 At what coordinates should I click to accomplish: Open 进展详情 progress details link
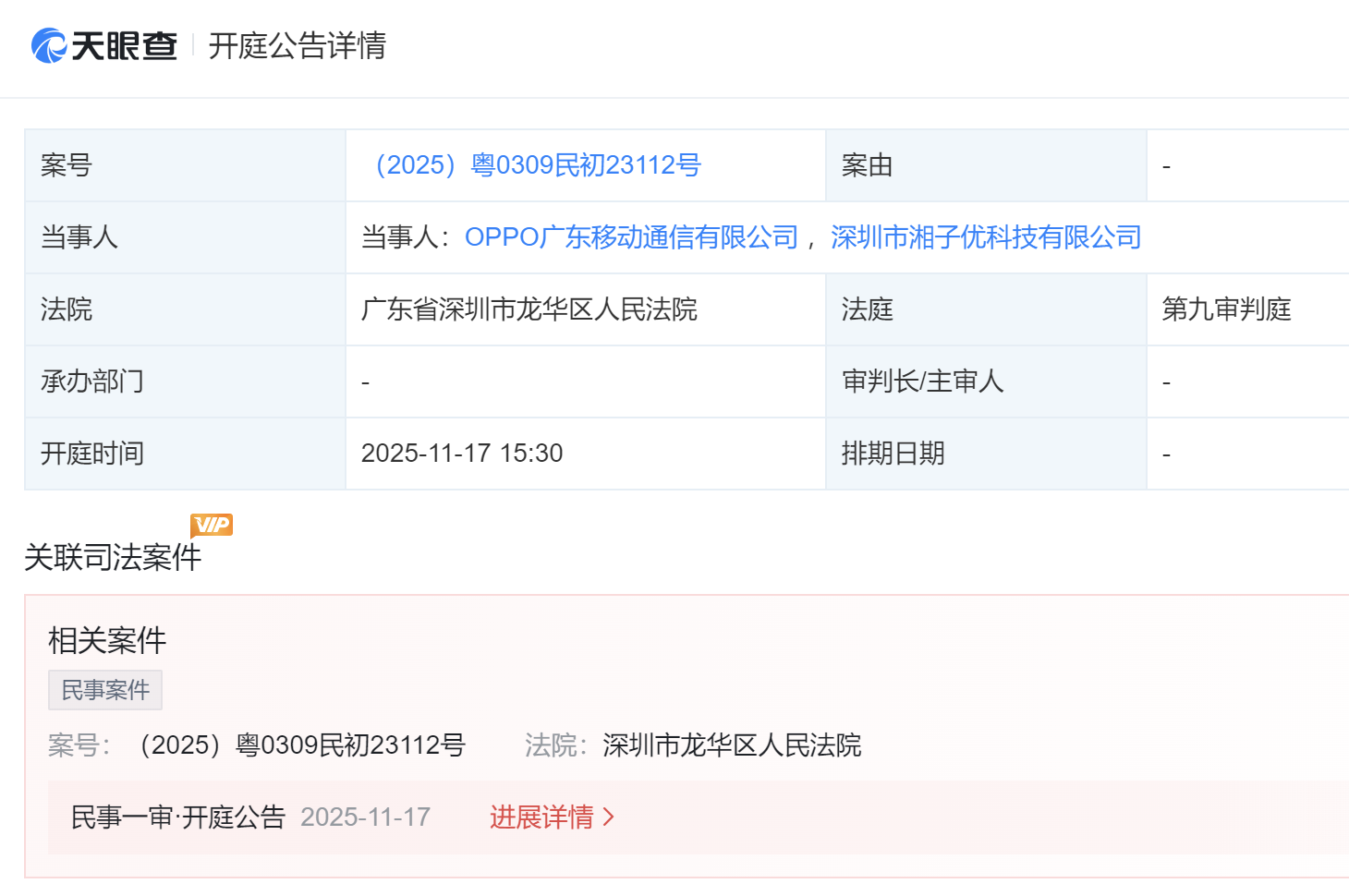click(541, 817)
